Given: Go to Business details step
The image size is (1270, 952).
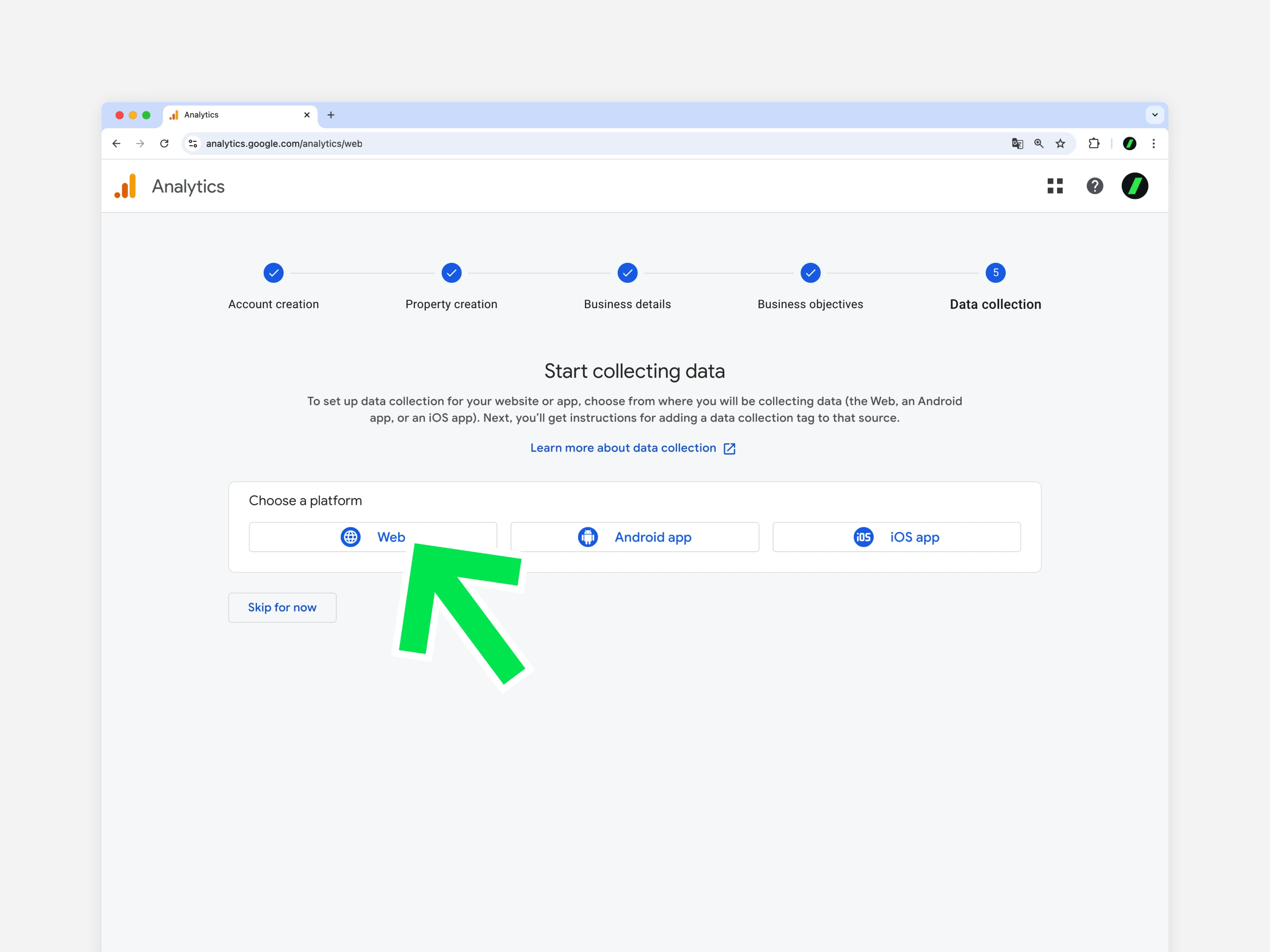Looking at the screenshot, I should point(627,287).
